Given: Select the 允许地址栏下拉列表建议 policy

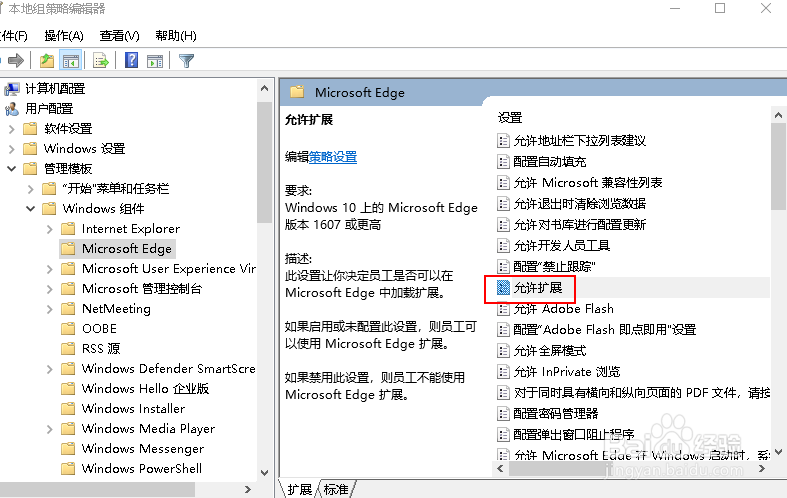Looking at the screenshot, I should 580,141.
